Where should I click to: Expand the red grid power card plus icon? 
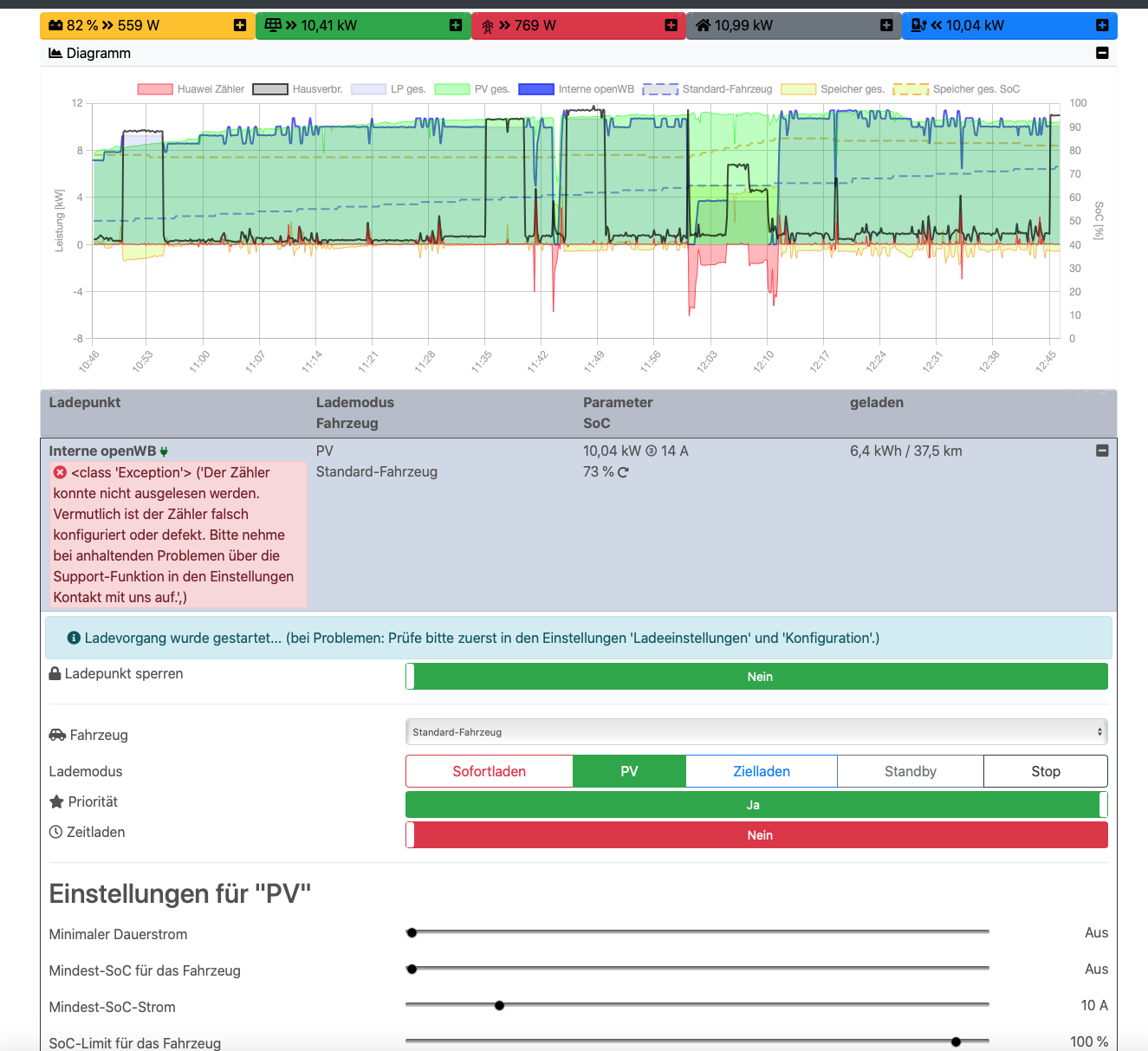[x=671, y=26]
